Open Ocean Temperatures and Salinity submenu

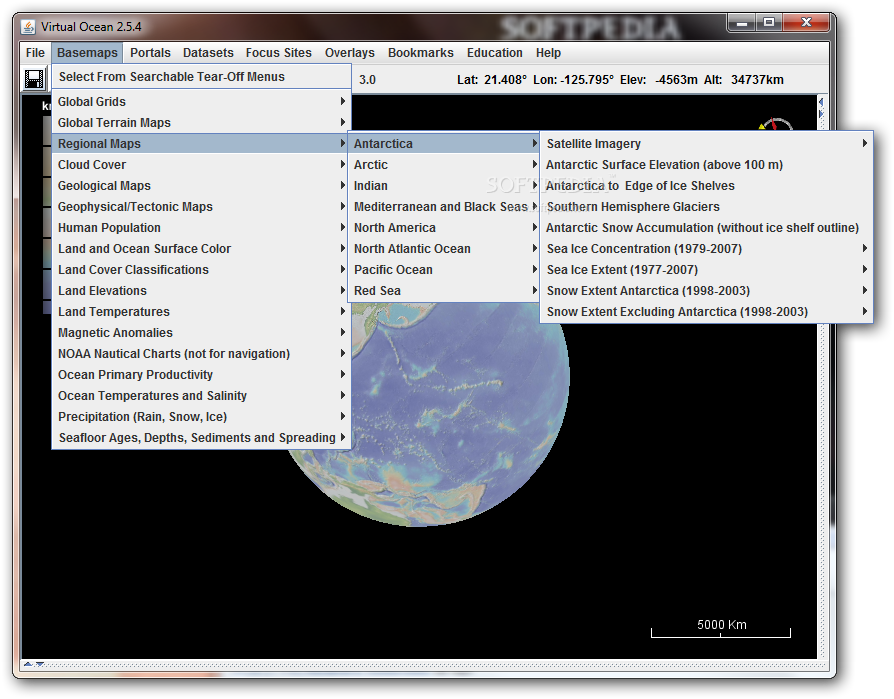[201, 396]
